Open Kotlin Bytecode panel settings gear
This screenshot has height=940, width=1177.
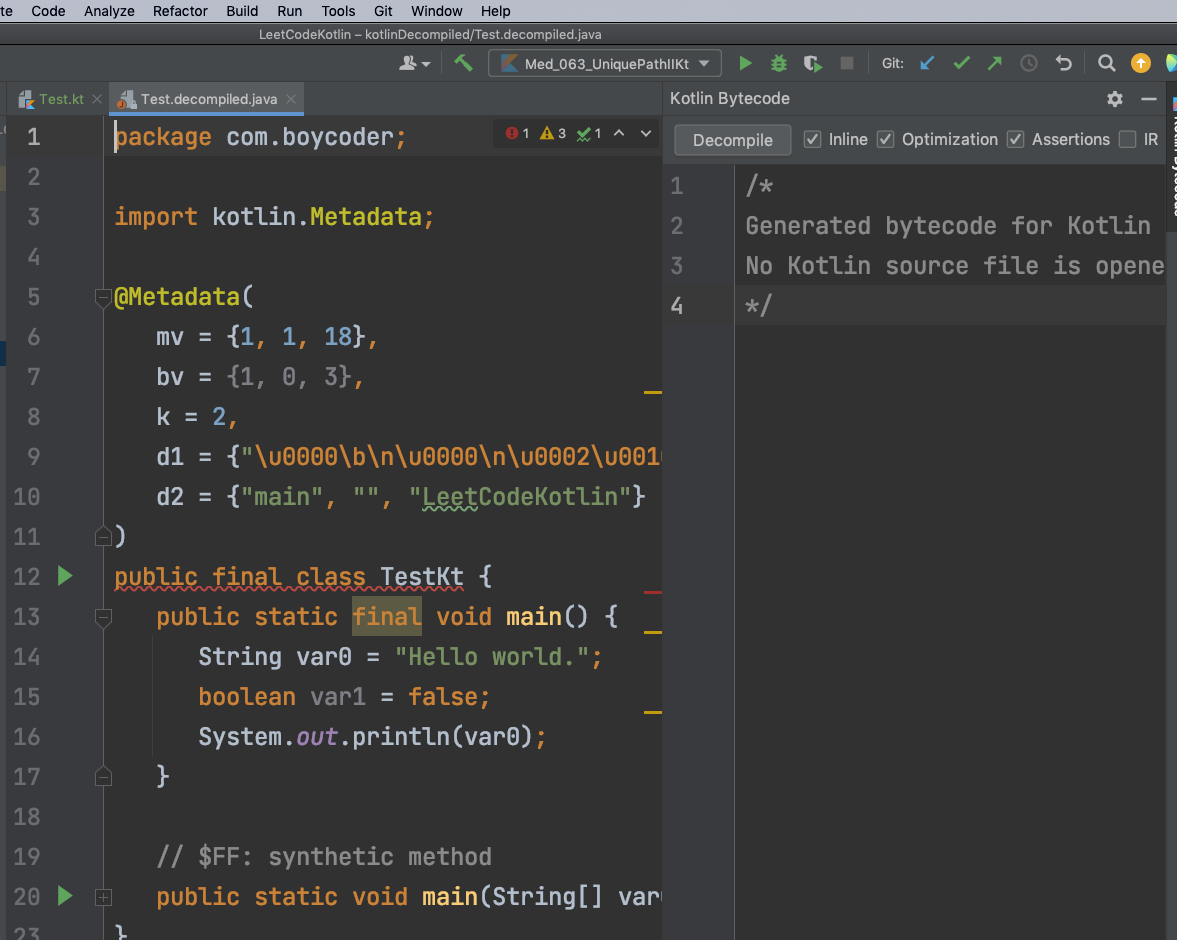click(x=1115, y=98)
